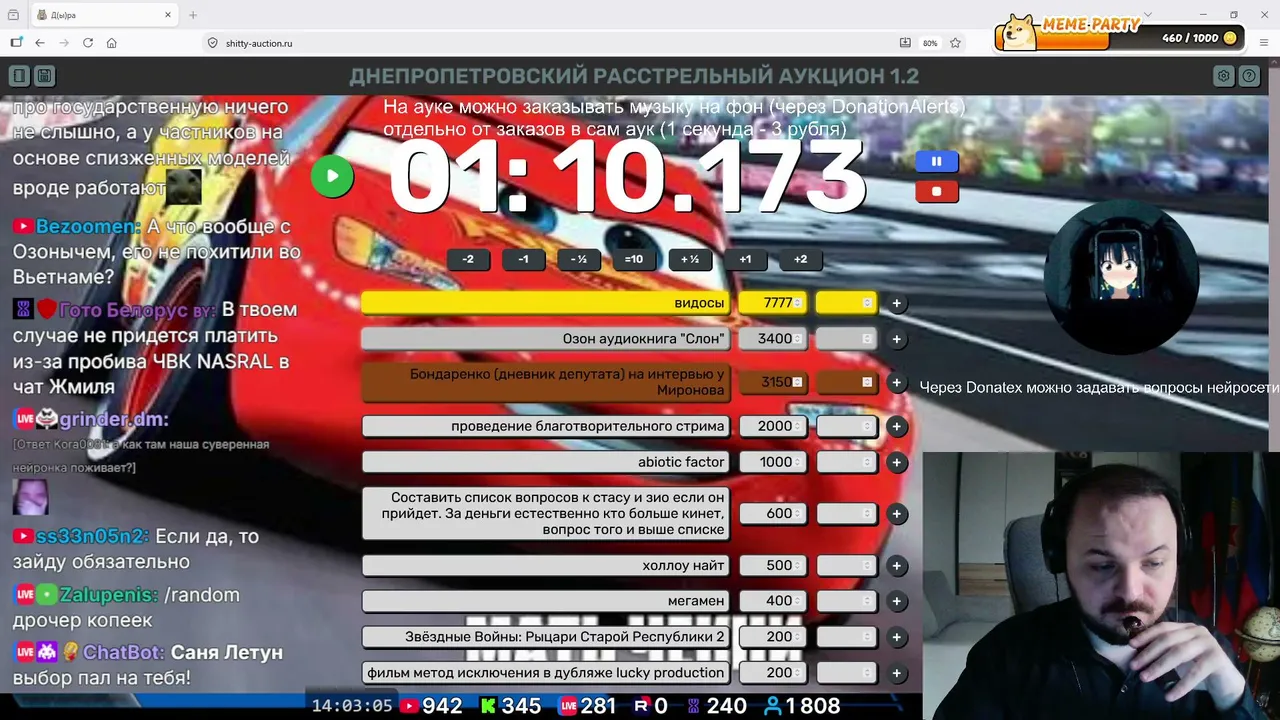
Task: Select the Д(ы)ра browser tab
Action: [x=105, y=15]
